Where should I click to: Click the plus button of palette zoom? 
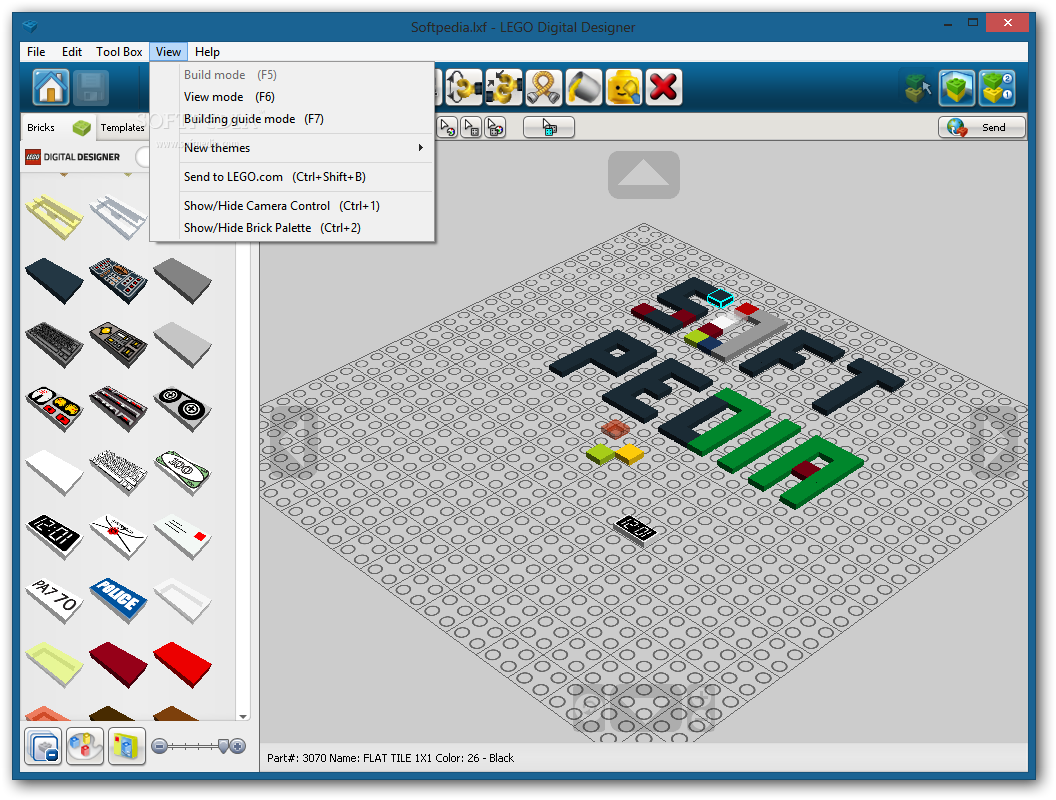pos(238,746)
